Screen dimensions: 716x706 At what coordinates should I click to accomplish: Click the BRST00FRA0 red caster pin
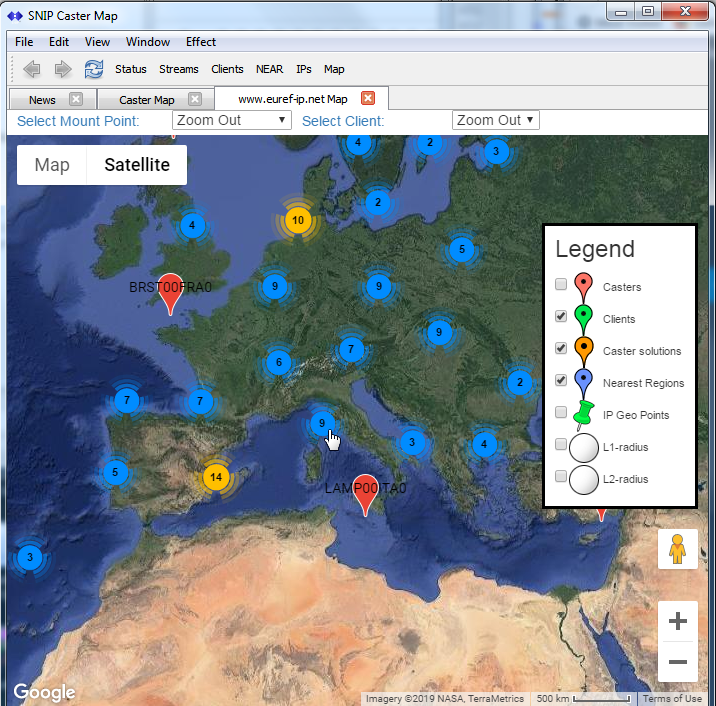pos(170,294)
